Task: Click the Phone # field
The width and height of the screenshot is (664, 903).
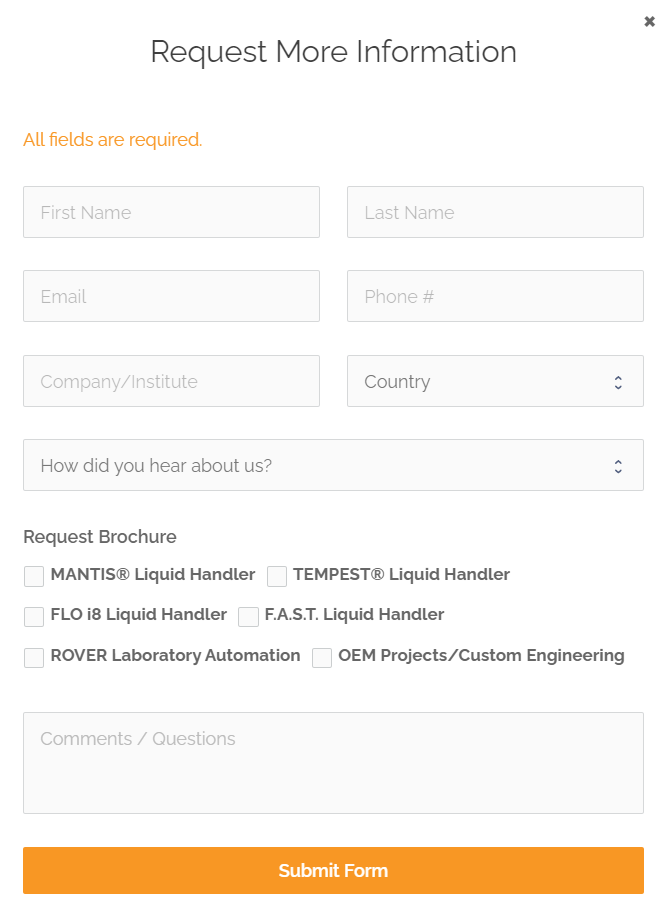Action: click(x=495, y=296)
